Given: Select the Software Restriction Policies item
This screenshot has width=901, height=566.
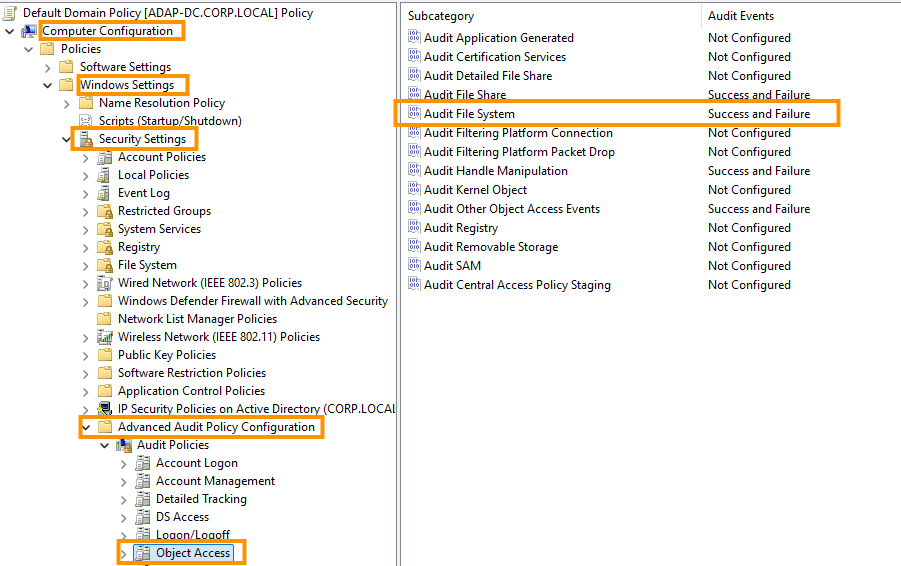Looking at the screenshot, I should pyautogui.click(x=192, y=372).
